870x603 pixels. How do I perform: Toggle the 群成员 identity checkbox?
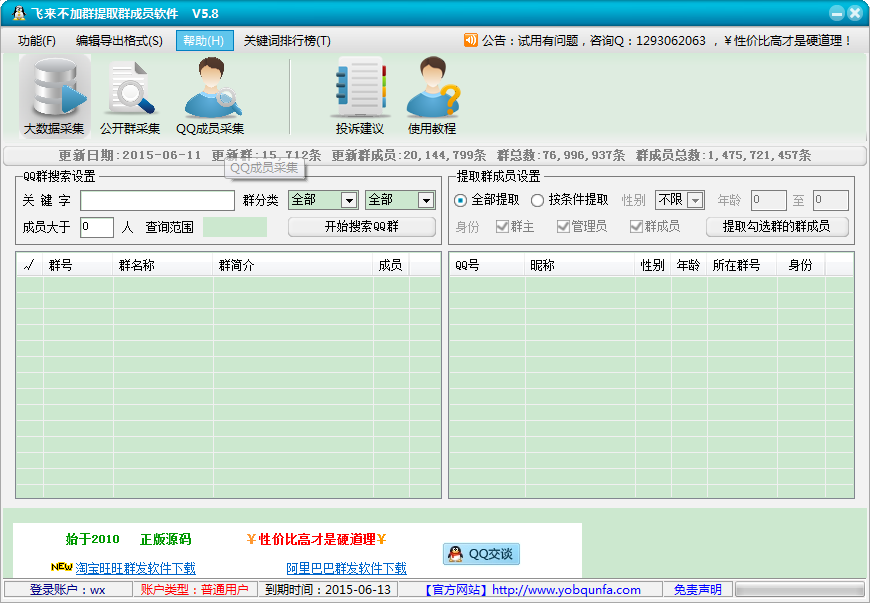point(636,226)
